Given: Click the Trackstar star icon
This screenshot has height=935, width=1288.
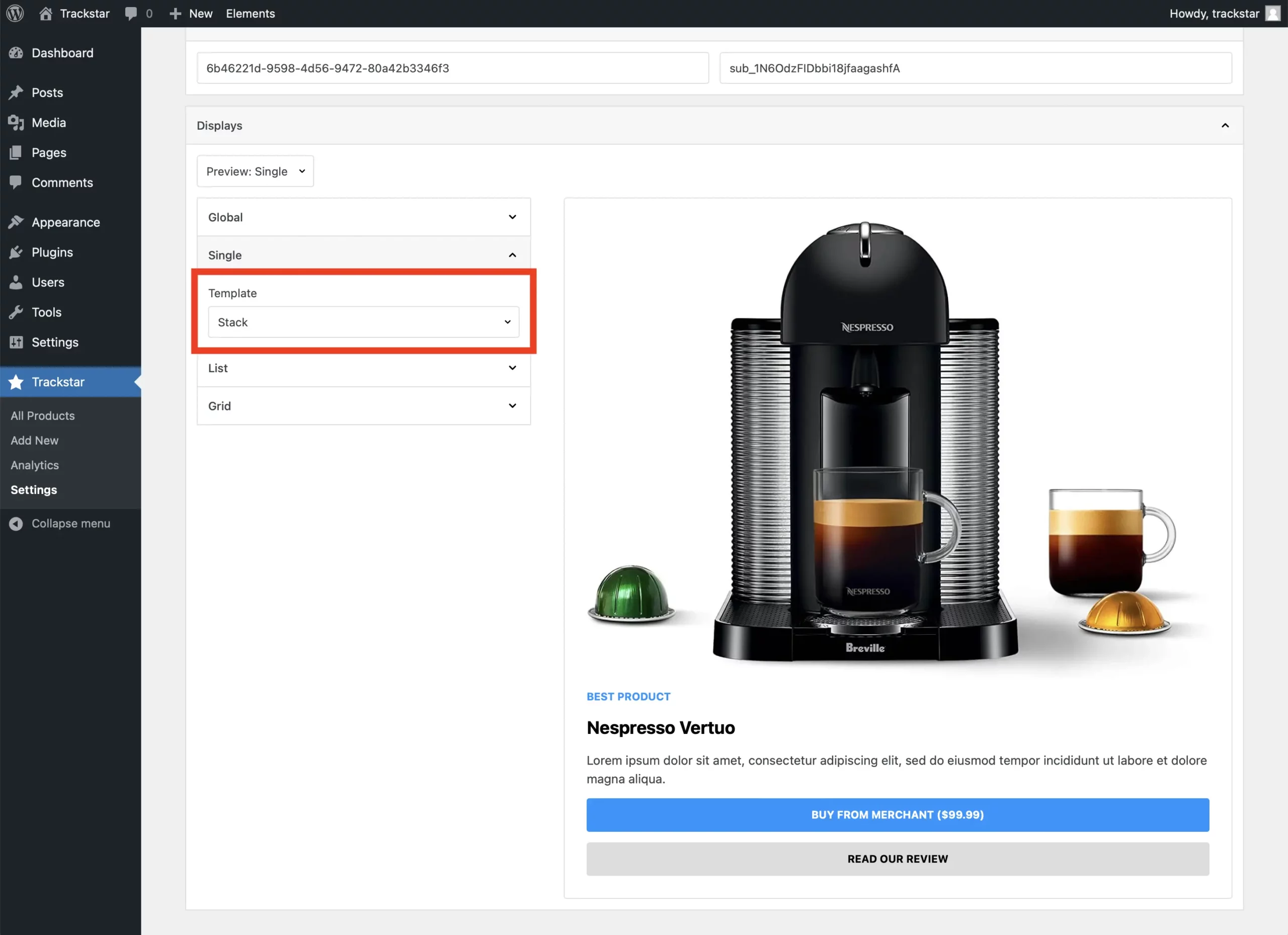Looking at the screenshot, I should [16, 382].
